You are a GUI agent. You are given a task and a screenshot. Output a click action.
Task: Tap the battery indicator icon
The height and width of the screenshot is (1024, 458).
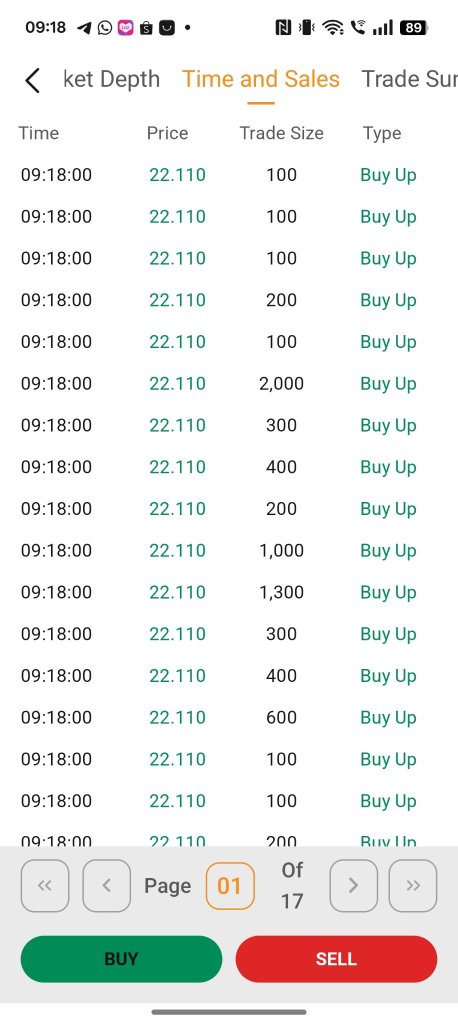[x=414, y=27]
